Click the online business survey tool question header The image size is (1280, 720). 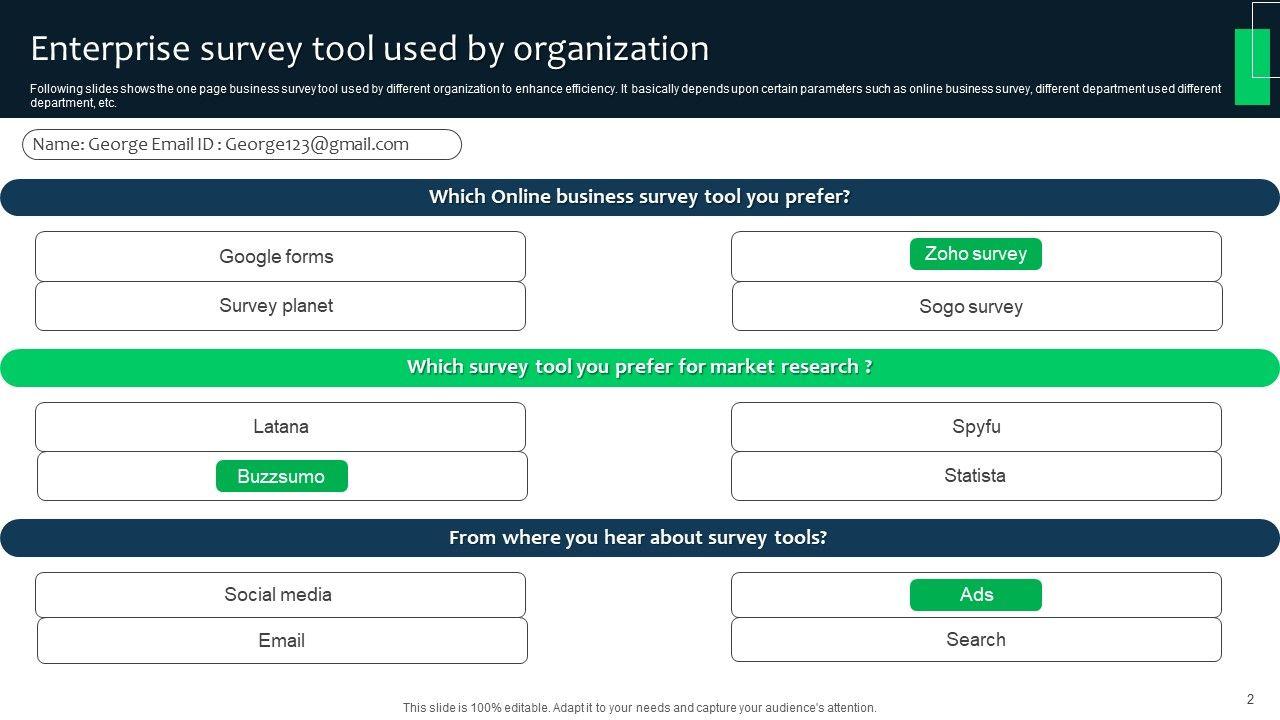(x=640, y=197)
